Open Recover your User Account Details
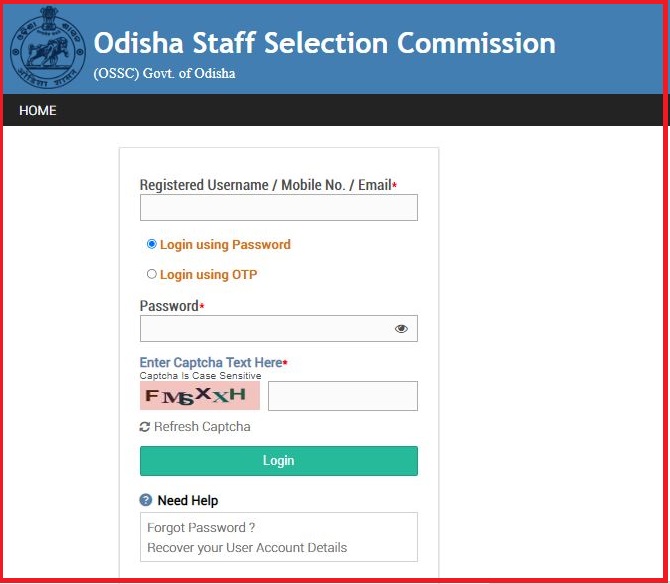Screen dimensions: 670x584 point(247,548)
